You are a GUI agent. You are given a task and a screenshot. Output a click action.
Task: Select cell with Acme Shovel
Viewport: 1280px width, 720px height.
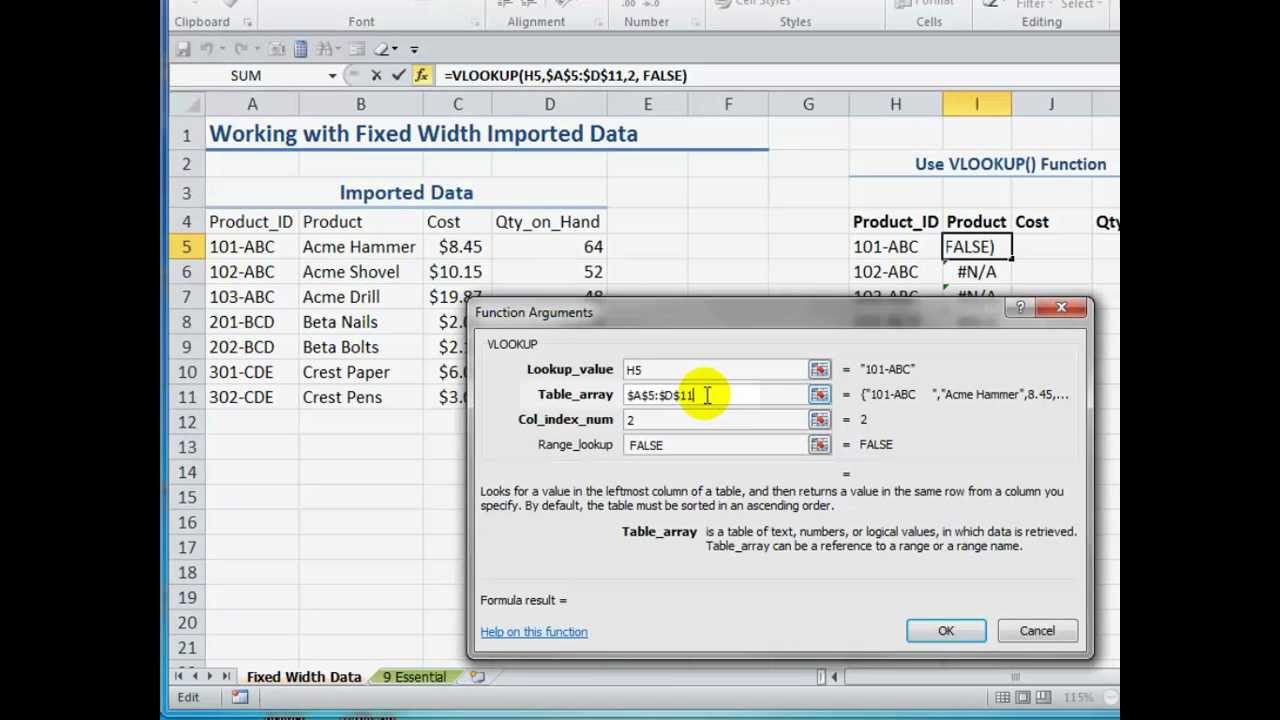(360, 272)
